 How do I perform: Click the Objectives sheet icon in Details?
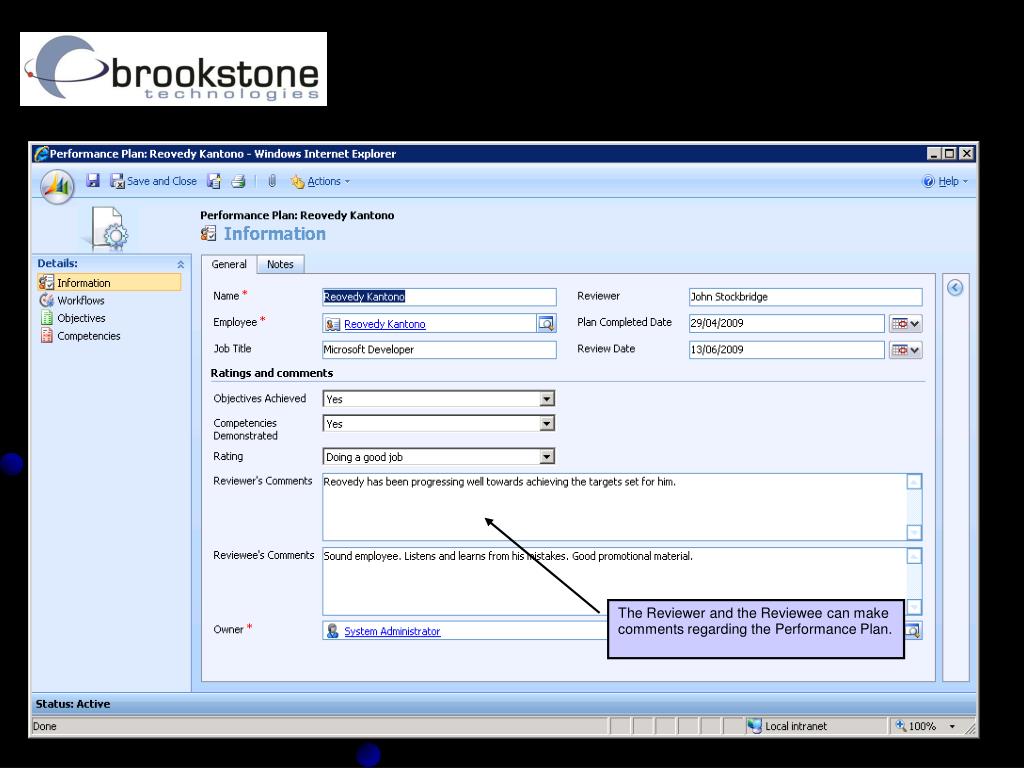46,318
